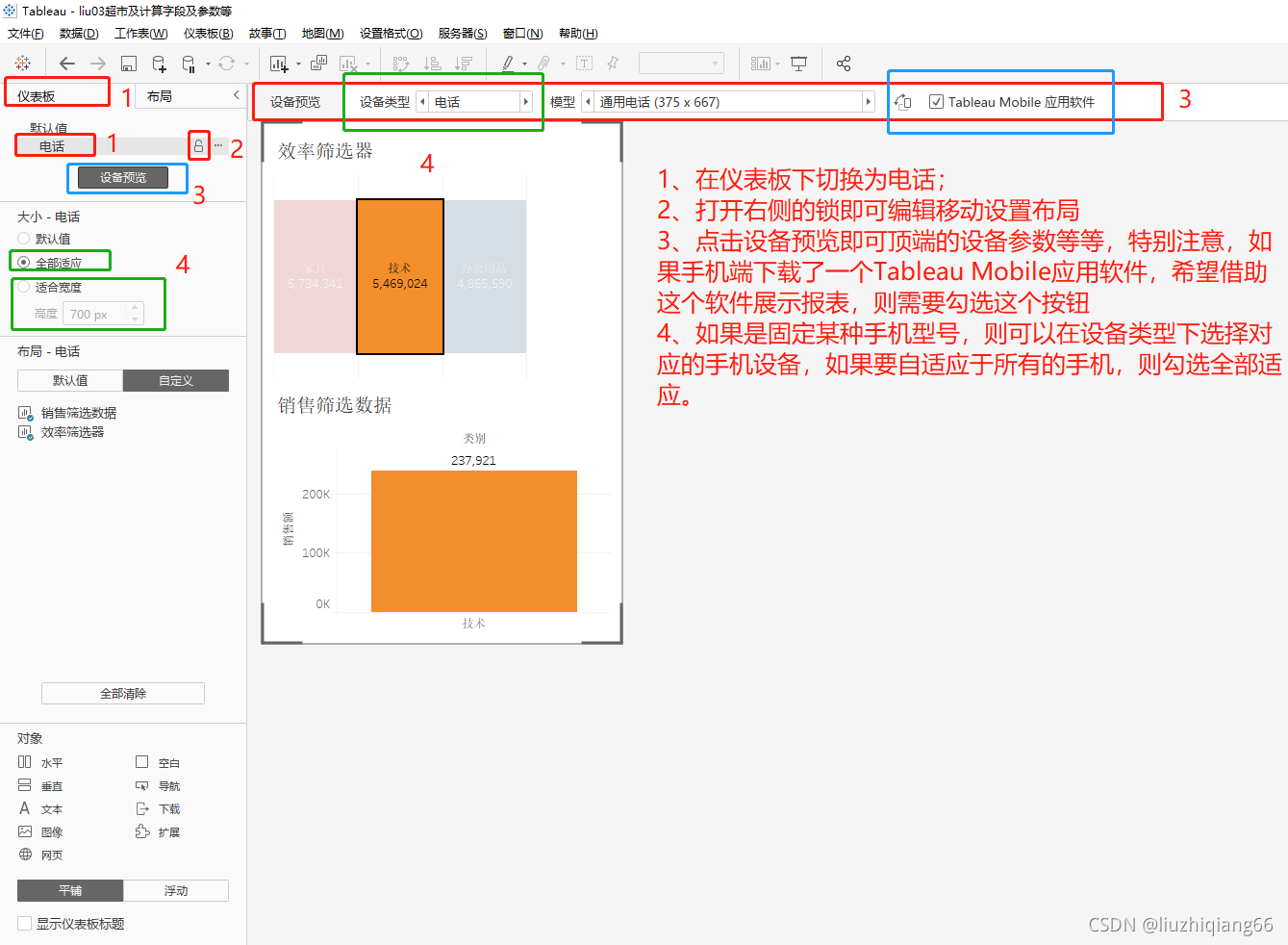Click the group members paperclip icon

point(543,64)
